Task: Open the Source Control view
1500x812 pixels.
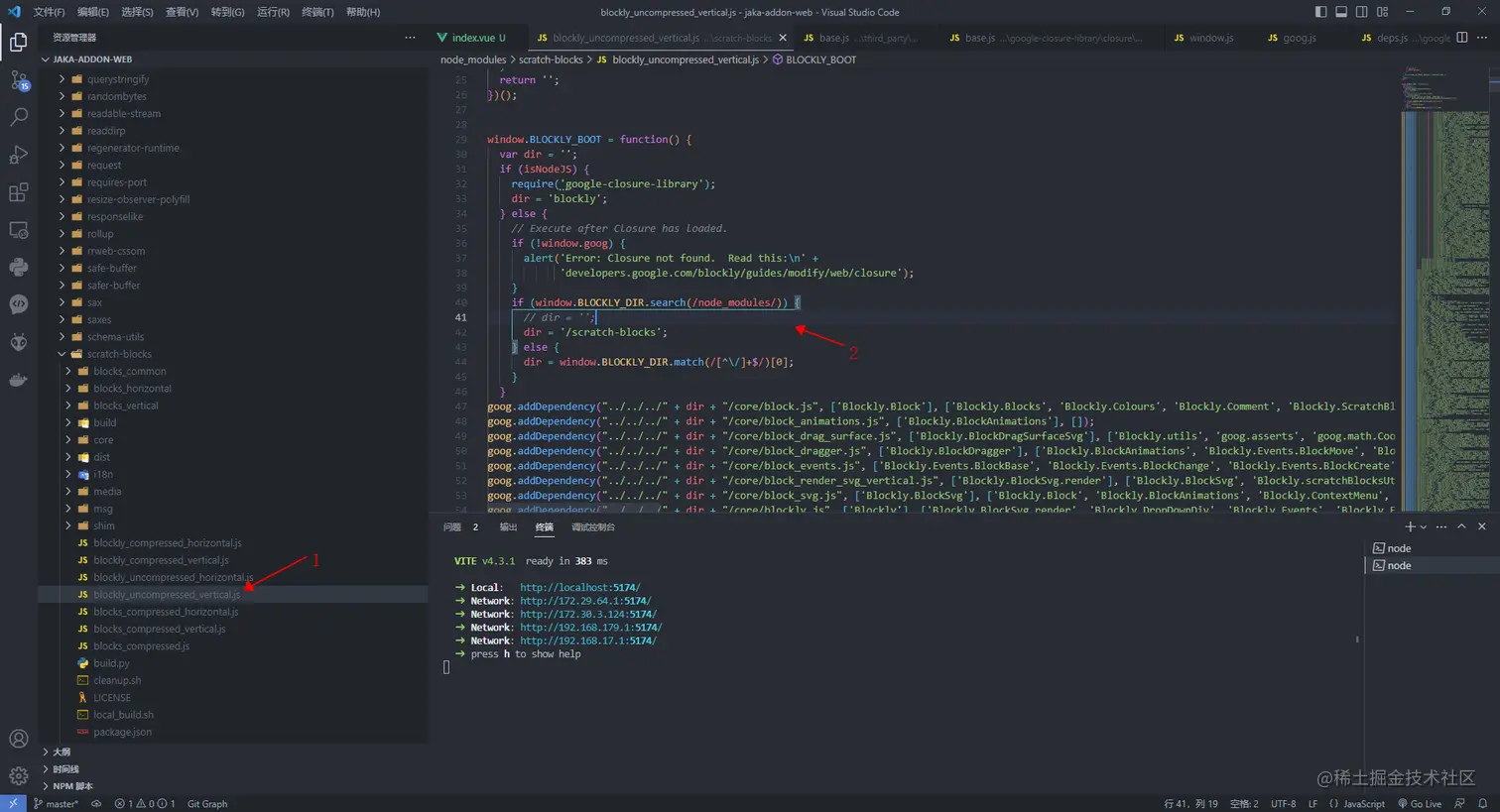Action: pos(19,79)
